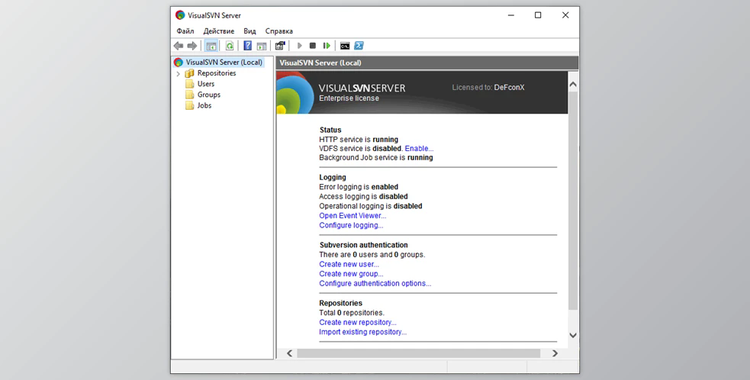The image size is (750, 380).
Task: Click 'Error logging is enabled' text
Action: point(359,187)
